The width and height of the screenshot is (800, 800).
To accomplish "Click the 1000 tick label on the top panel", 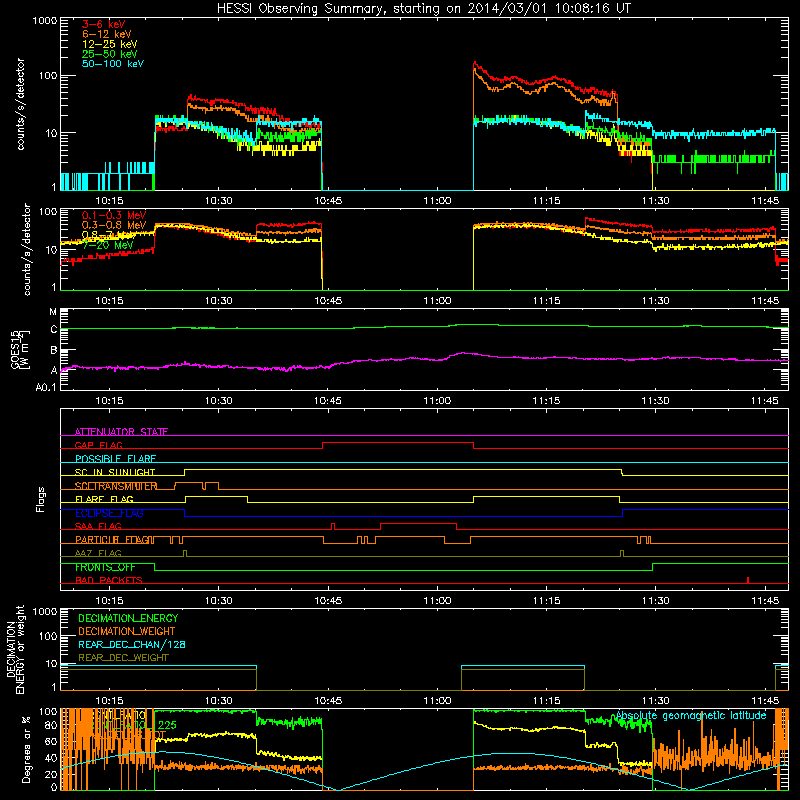I will tap(45, 21).
